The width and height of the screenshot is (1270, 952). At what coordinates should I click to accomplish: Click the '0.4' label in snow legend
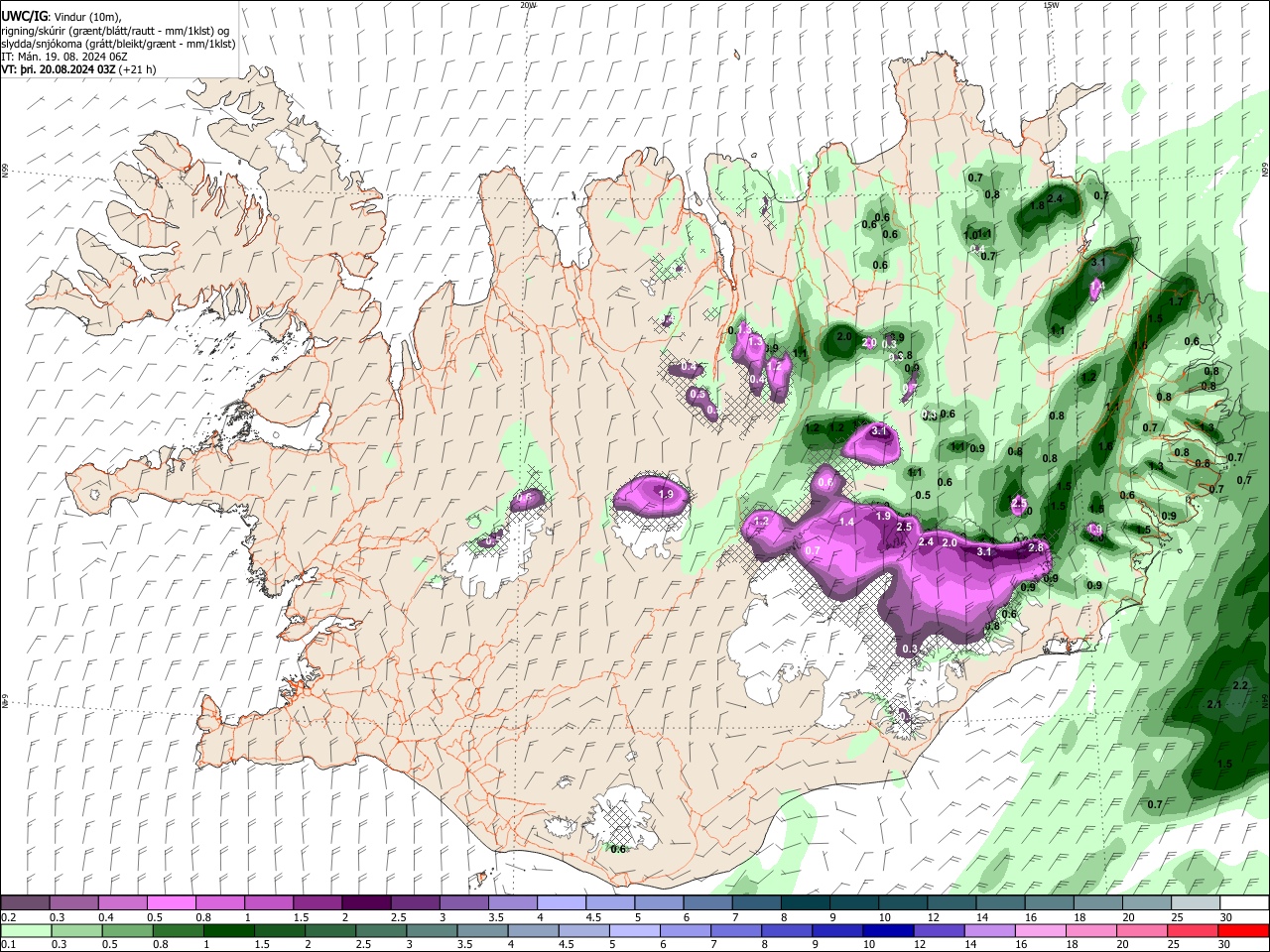[x=106, y=917]
